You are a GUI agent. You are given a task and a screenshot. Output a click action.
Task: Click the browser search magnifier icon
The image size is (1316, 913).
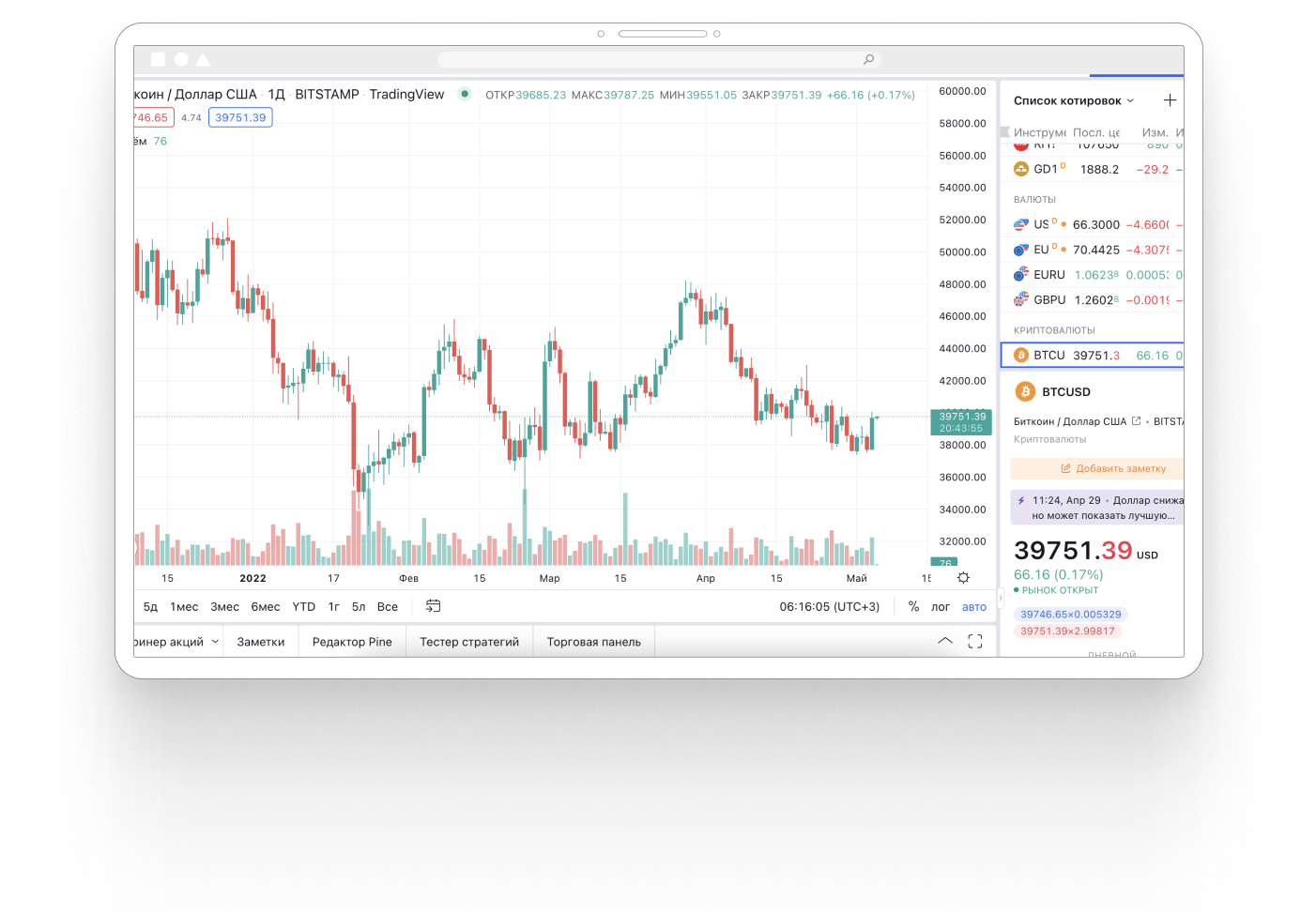tap(869, 59)
